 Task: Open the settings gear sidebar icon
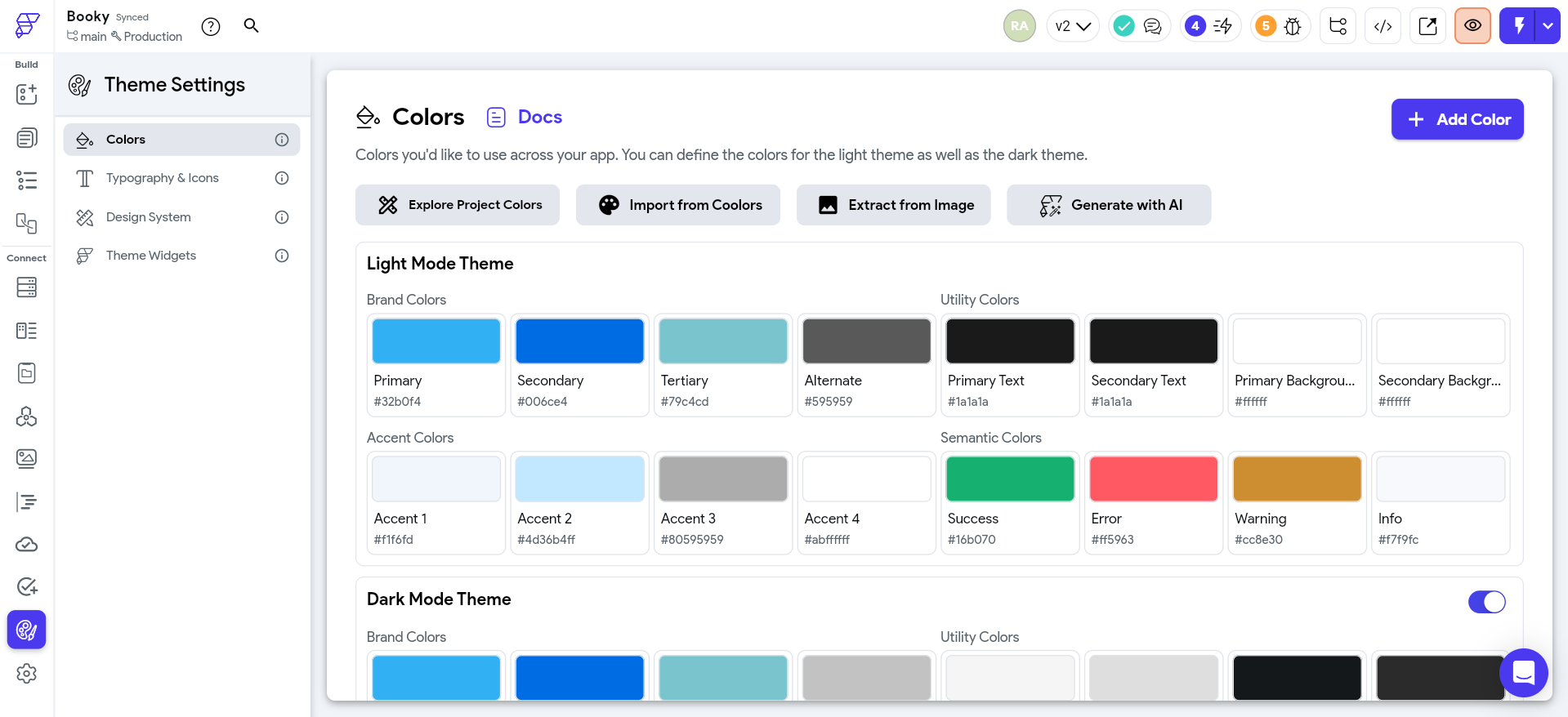[27, 674]
